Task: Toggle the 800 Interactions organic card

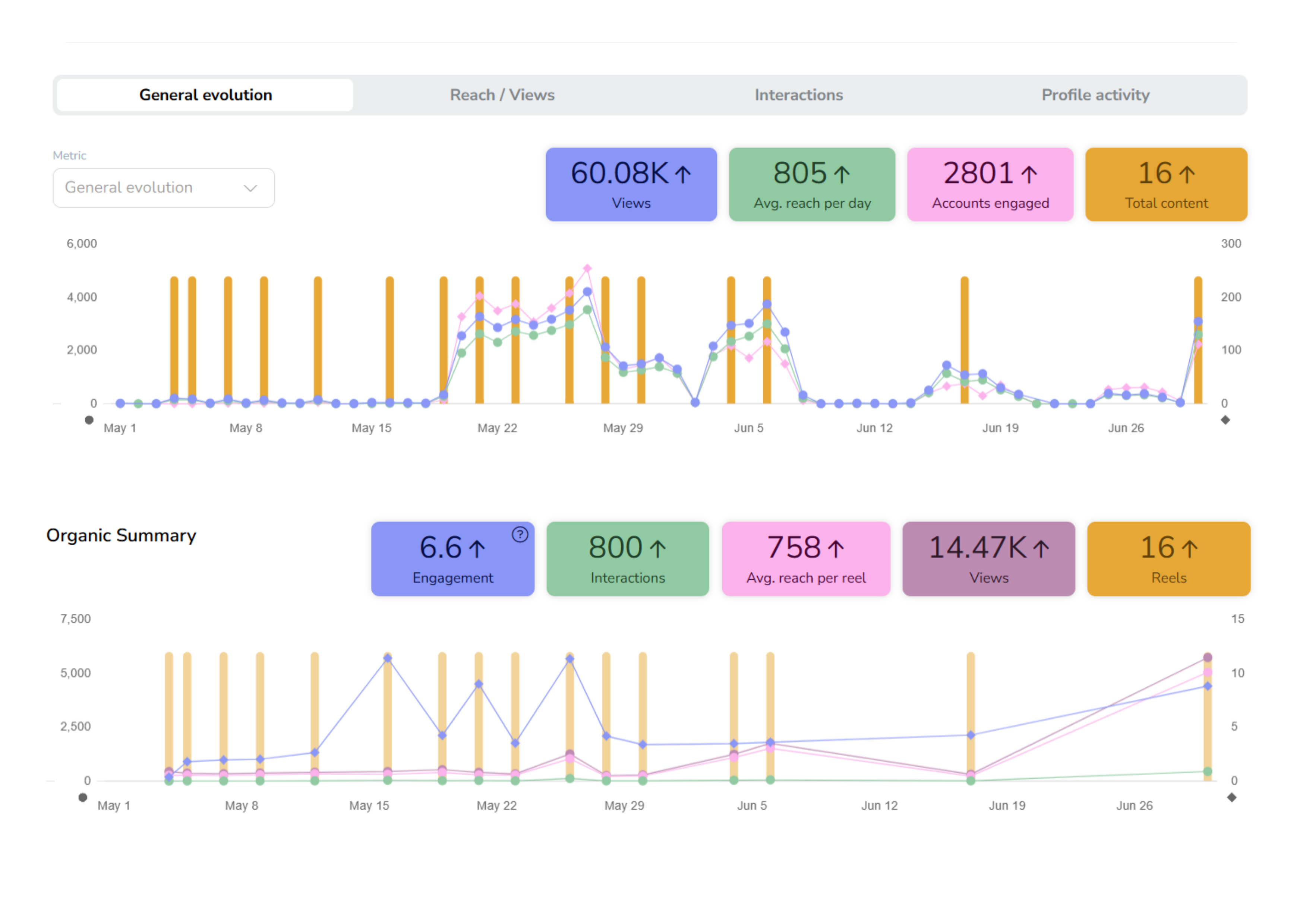Action: (628, 559)
